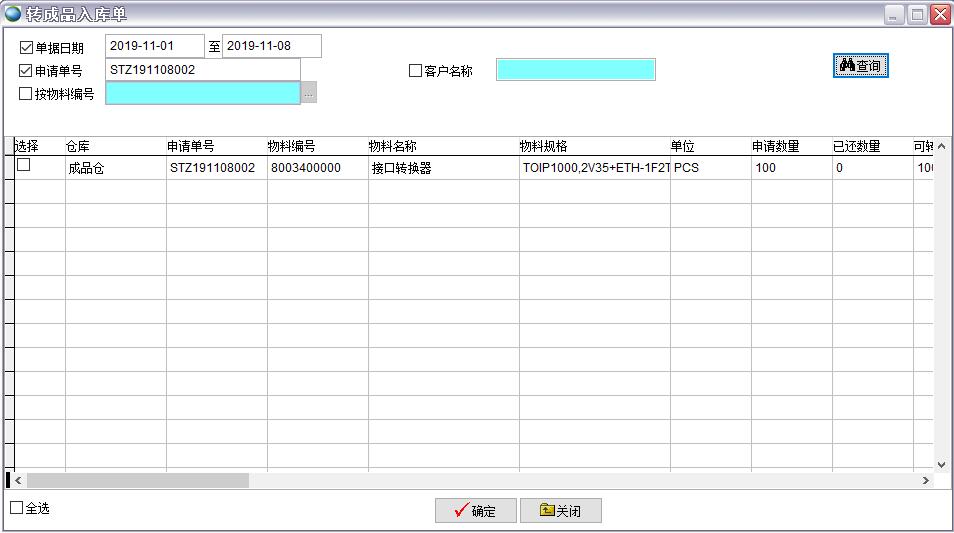Toggle the 申请单号 checkbox
The height and width of the screenshot is (533, 954).
coord(26,71)
